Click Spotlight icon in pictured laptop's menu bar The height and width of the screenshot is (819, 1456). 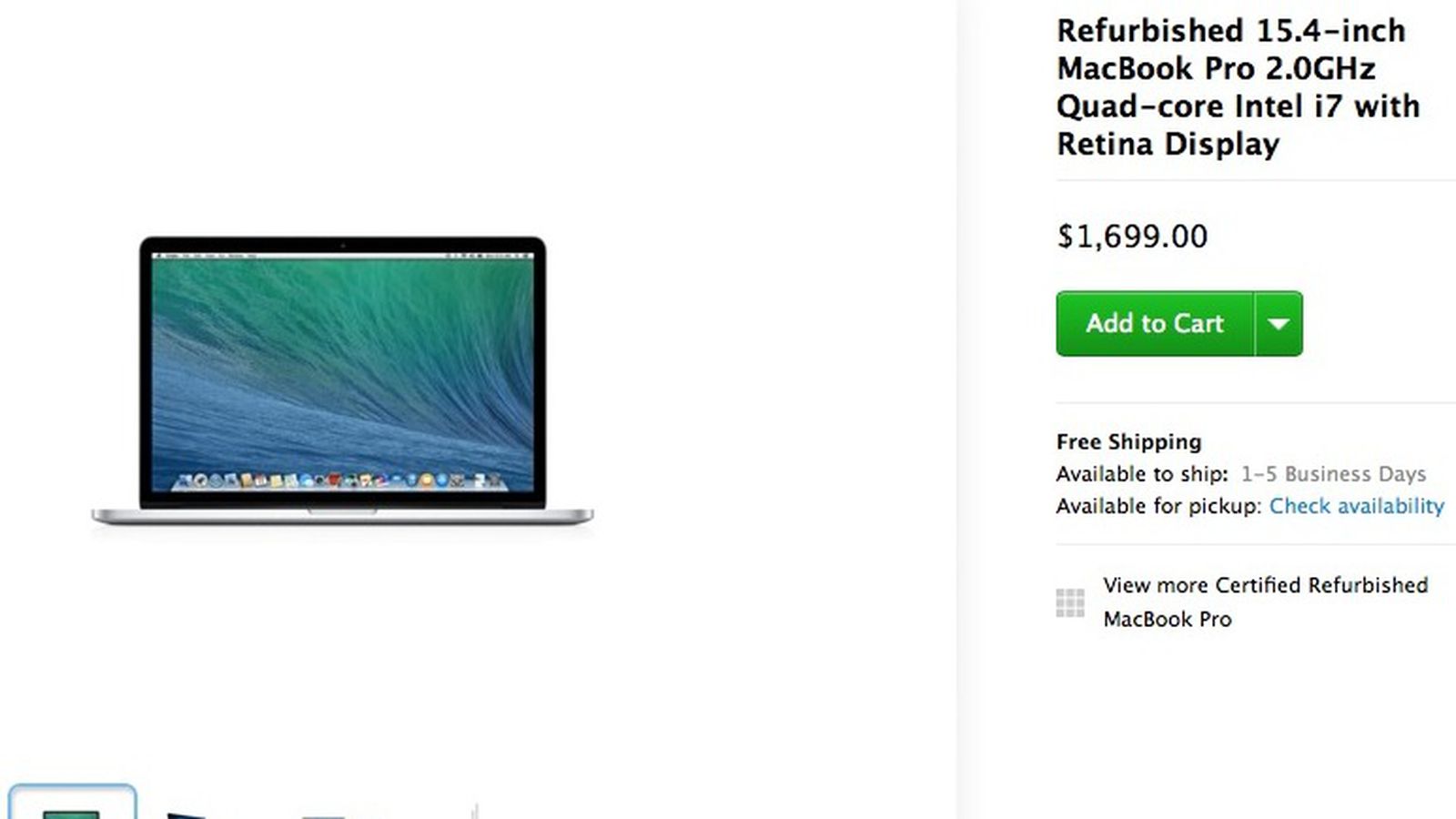pos(523,256)
